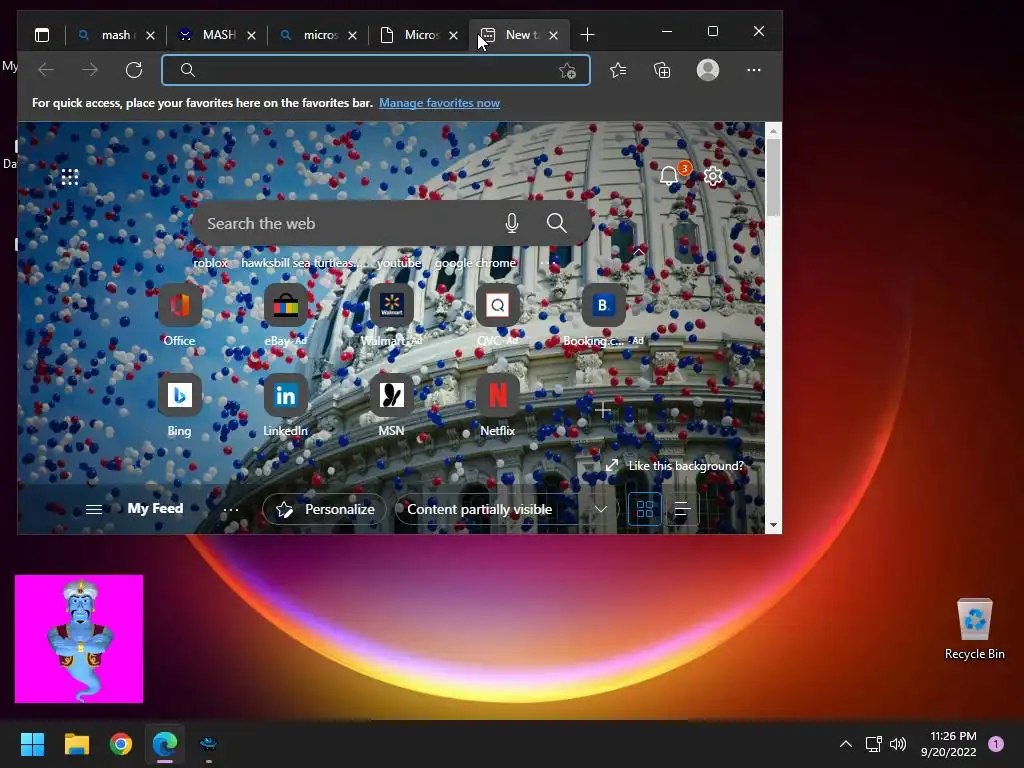Click the Personalize button
1024x768 pixels.
coord(325,509)
